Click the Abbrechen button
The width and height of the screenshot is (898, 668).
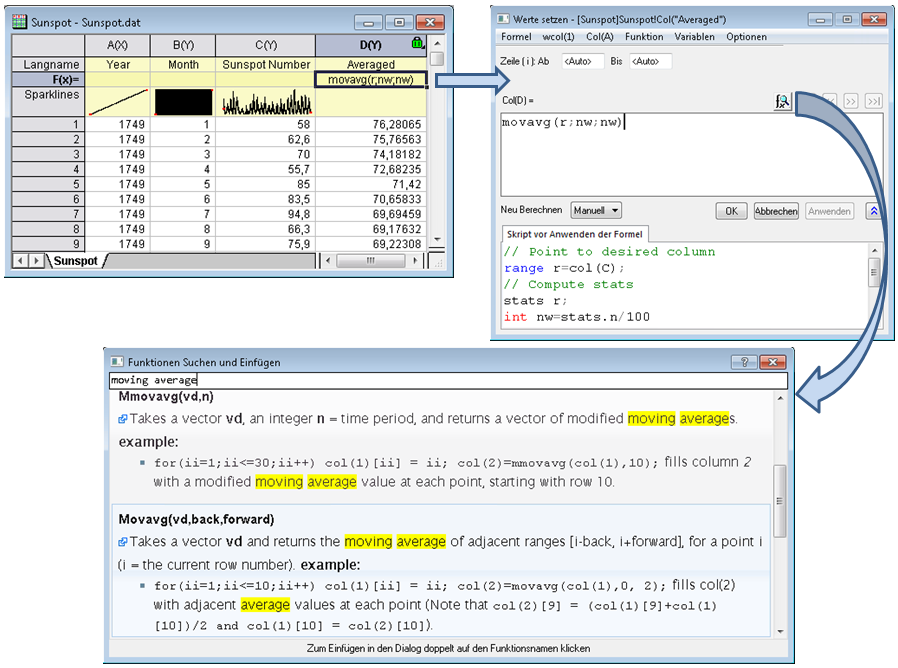776,211
